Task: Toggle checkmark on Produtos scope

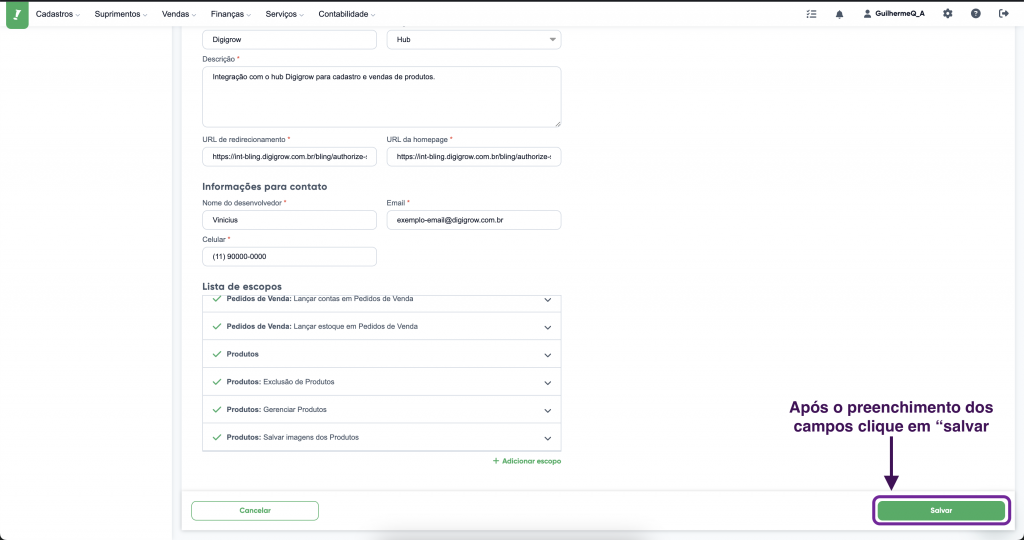Action: click(216, 354)
